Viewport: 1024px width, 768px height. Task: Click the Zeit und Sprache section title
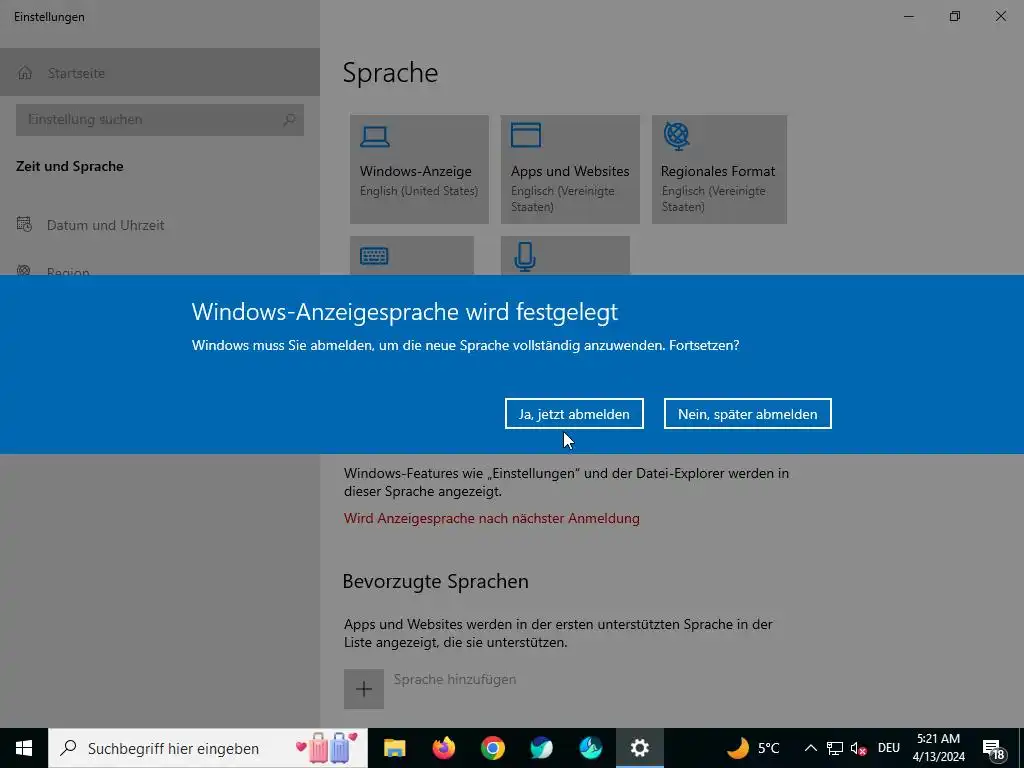tap(70, 166)
